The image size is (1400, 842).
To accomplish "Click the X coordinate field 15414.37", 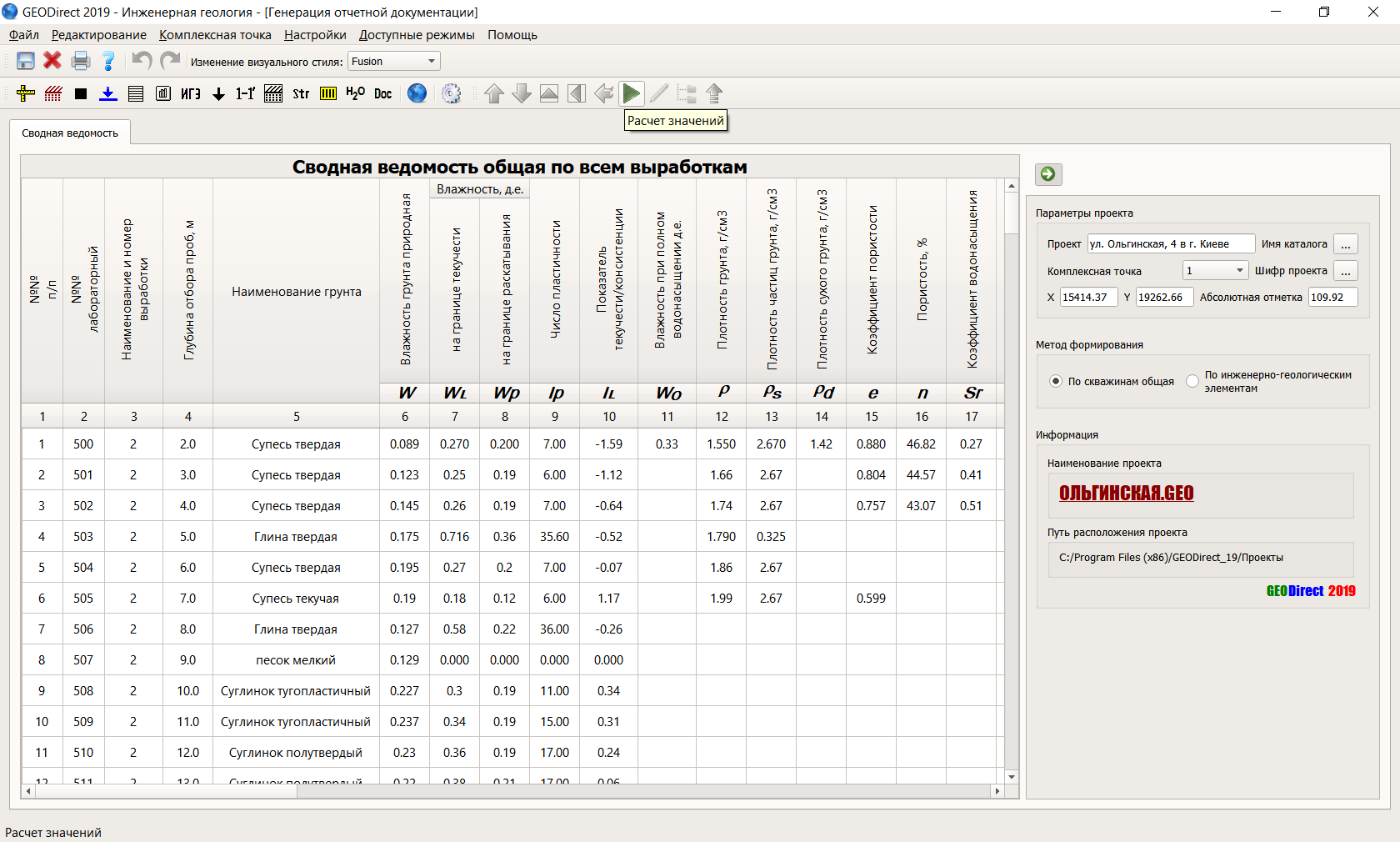I will click(1088, 297).
